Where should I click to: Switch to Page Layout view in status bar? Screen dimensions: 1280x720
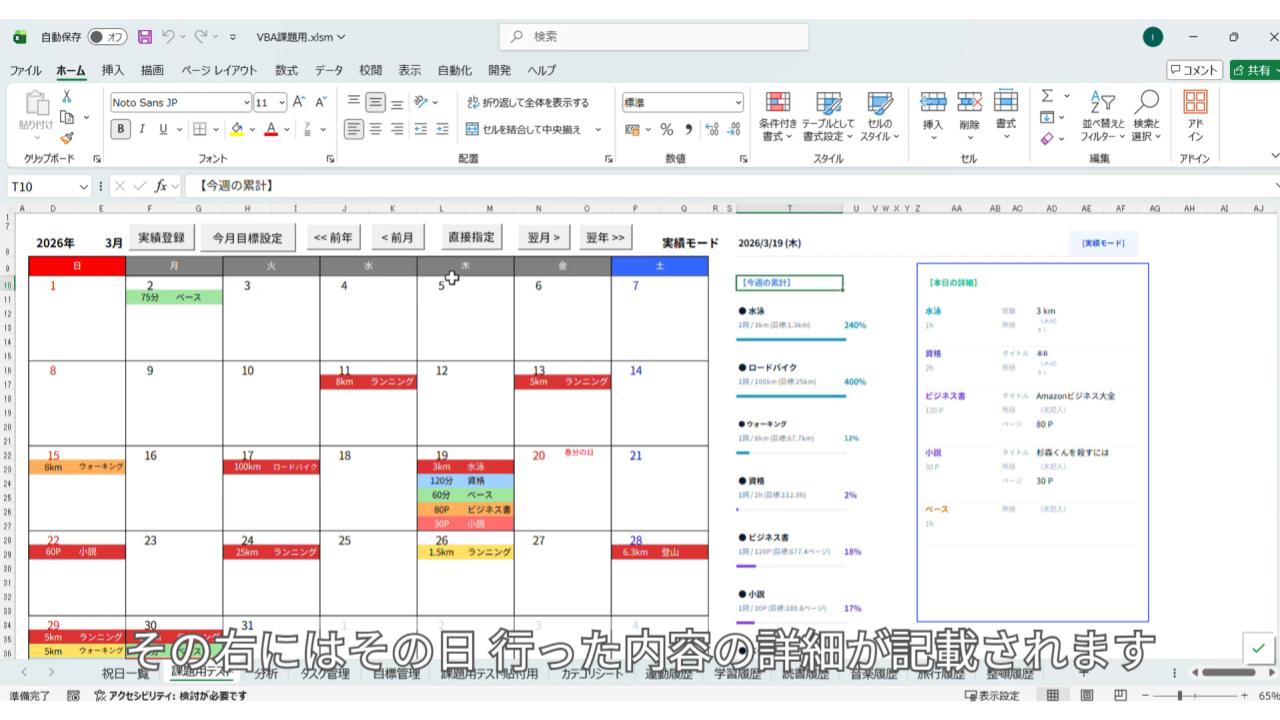[1086, 696]
